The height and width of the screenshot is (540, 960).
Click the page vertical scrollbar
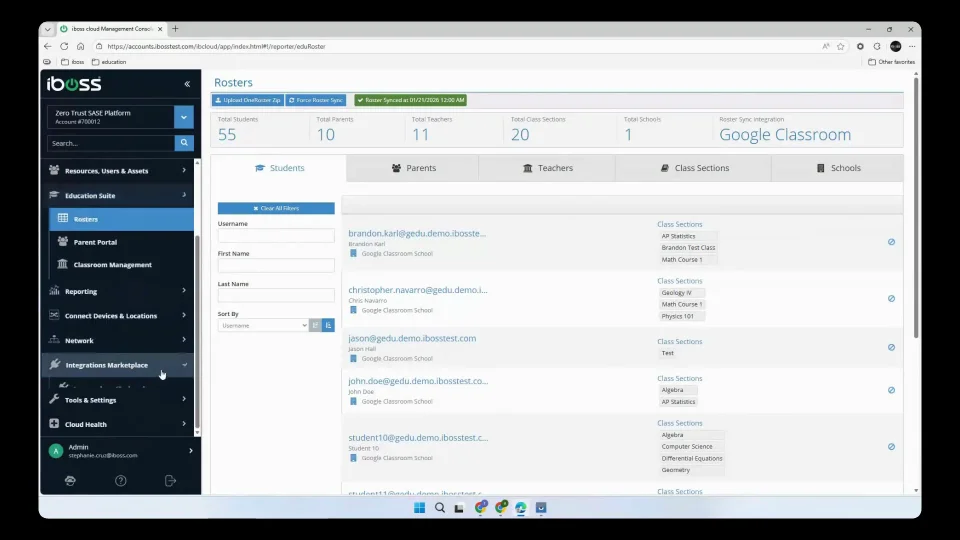coord(916,208)
